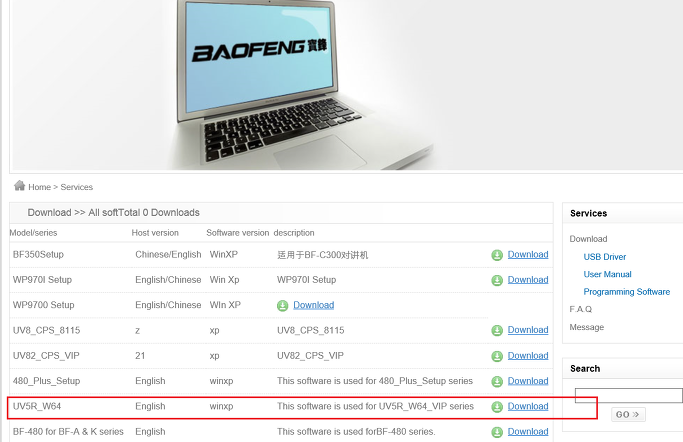The height and width of the screenshot is (442, 683).
Task: Click the GO search button
Action: click(x=628, y=414)
